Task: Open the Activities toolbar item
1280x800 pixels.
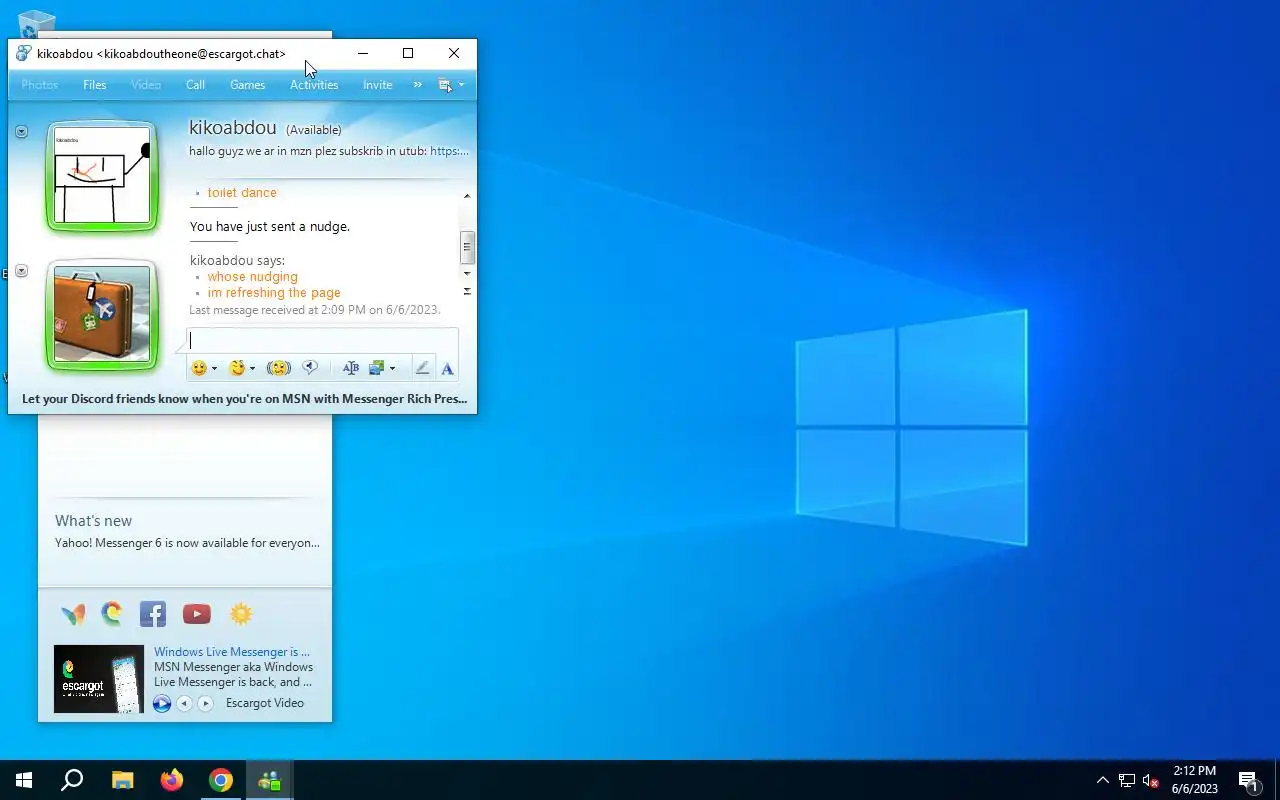Action: pos(314,85)
